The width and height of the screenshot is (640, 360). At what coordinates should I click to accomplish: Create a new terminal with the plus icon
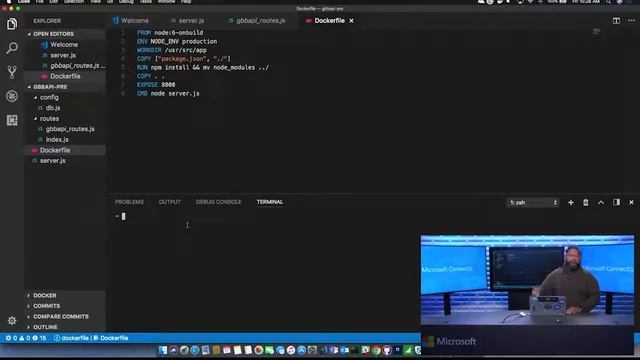tap(571, 202)
